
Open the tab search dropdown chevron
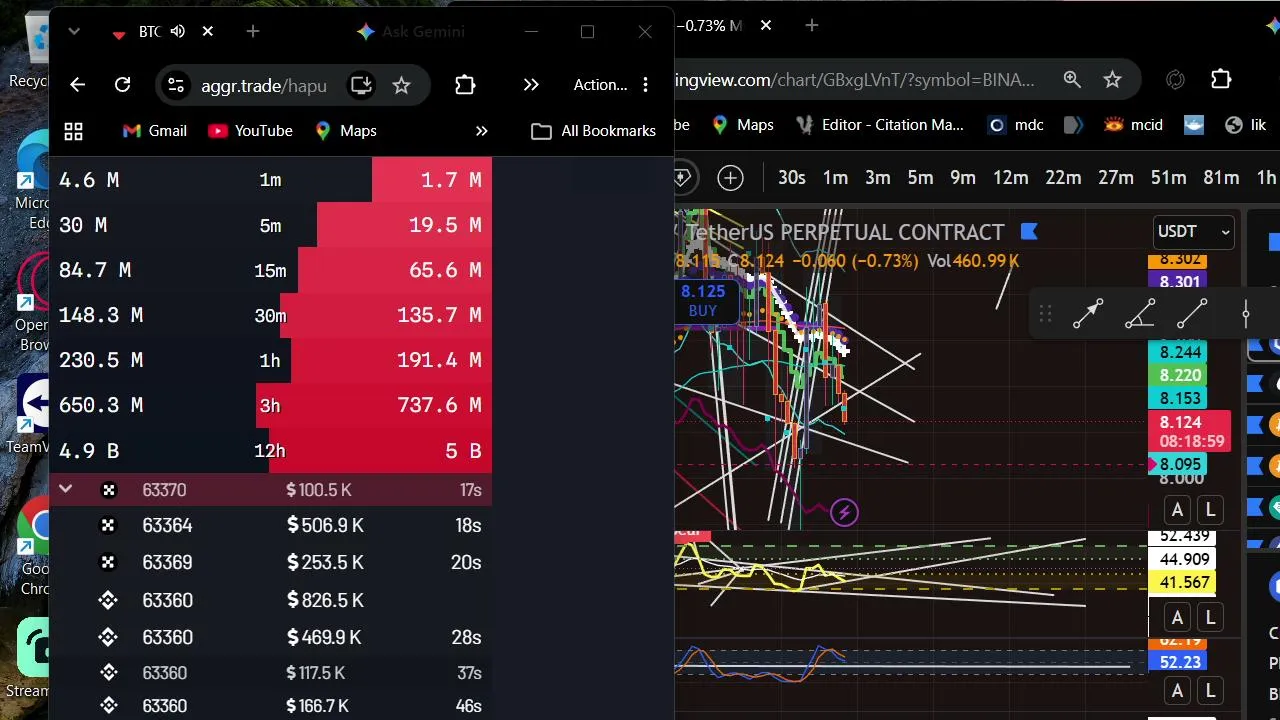click(73, 32)
